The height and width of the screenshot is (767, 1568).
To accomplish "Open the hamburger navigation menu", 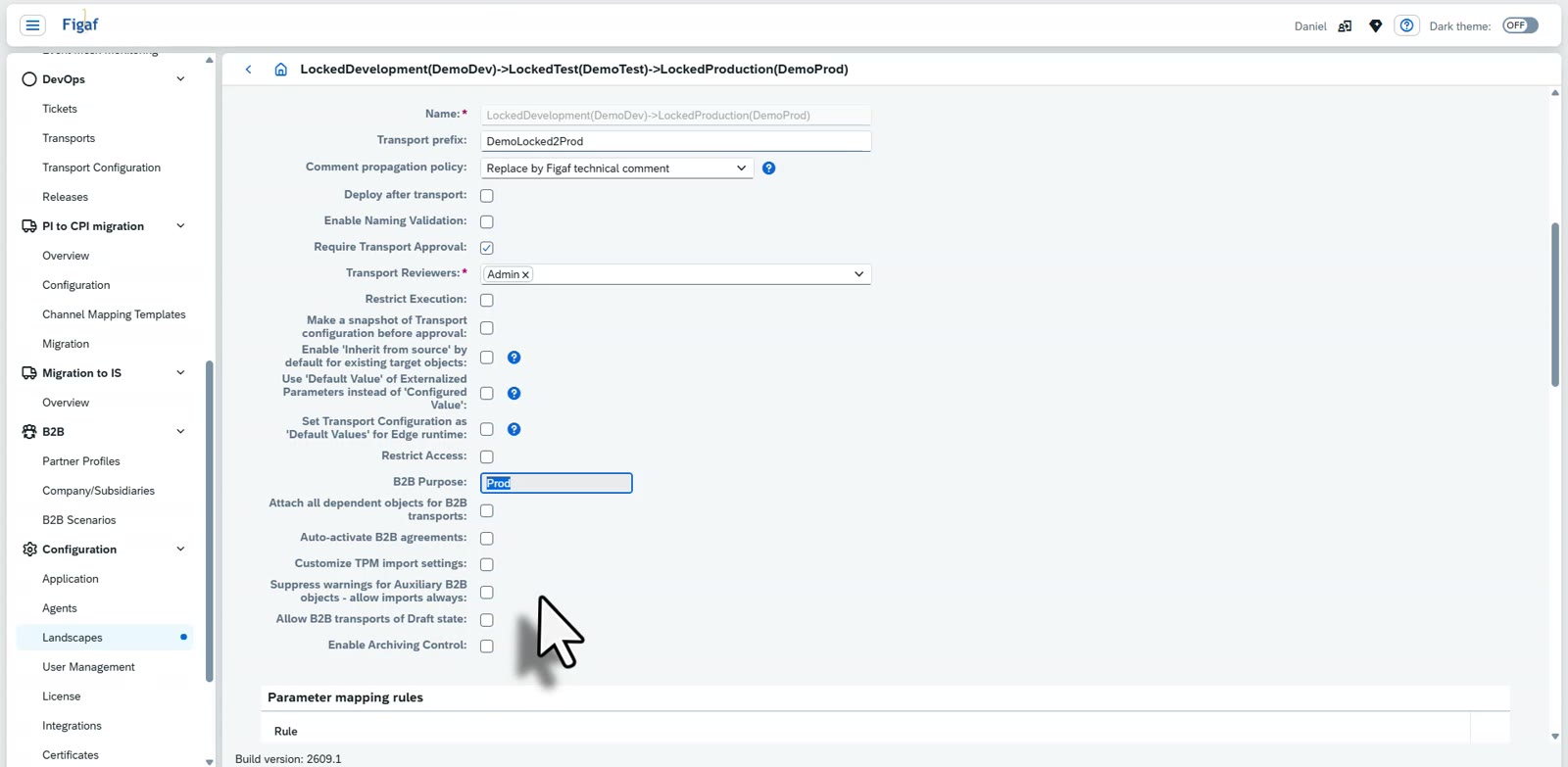I will coord(32,25).
